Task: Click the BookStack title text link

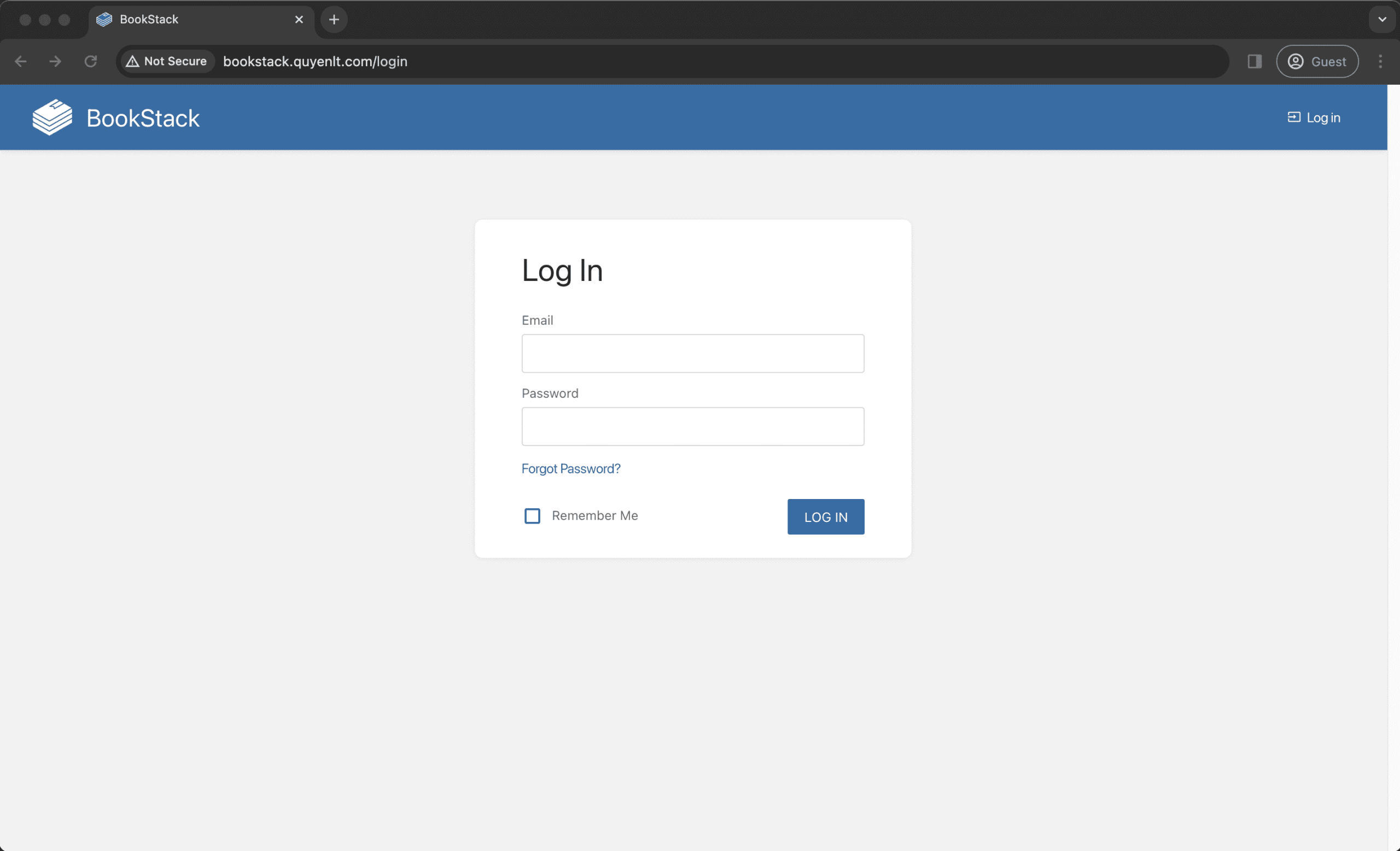Action: (143, 118)
